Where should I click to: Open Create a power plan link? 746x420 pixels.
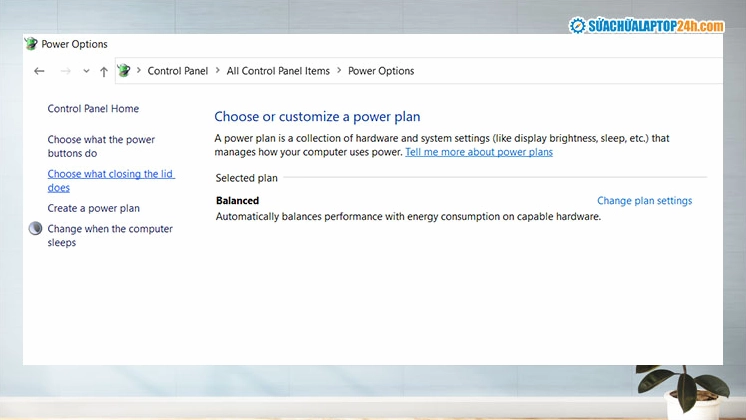coord(94,208)
